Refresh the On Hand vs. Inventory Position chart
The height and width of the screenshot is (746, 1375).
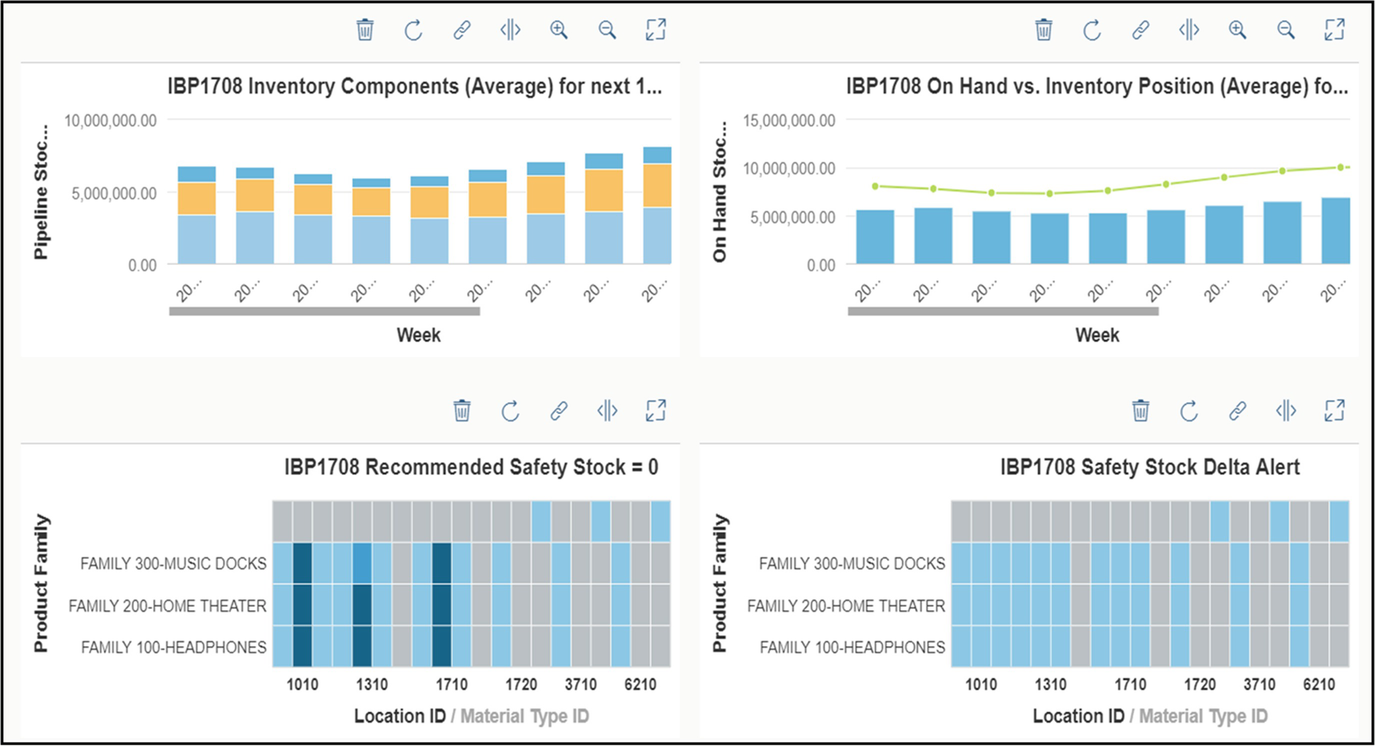coord(1092,30)
